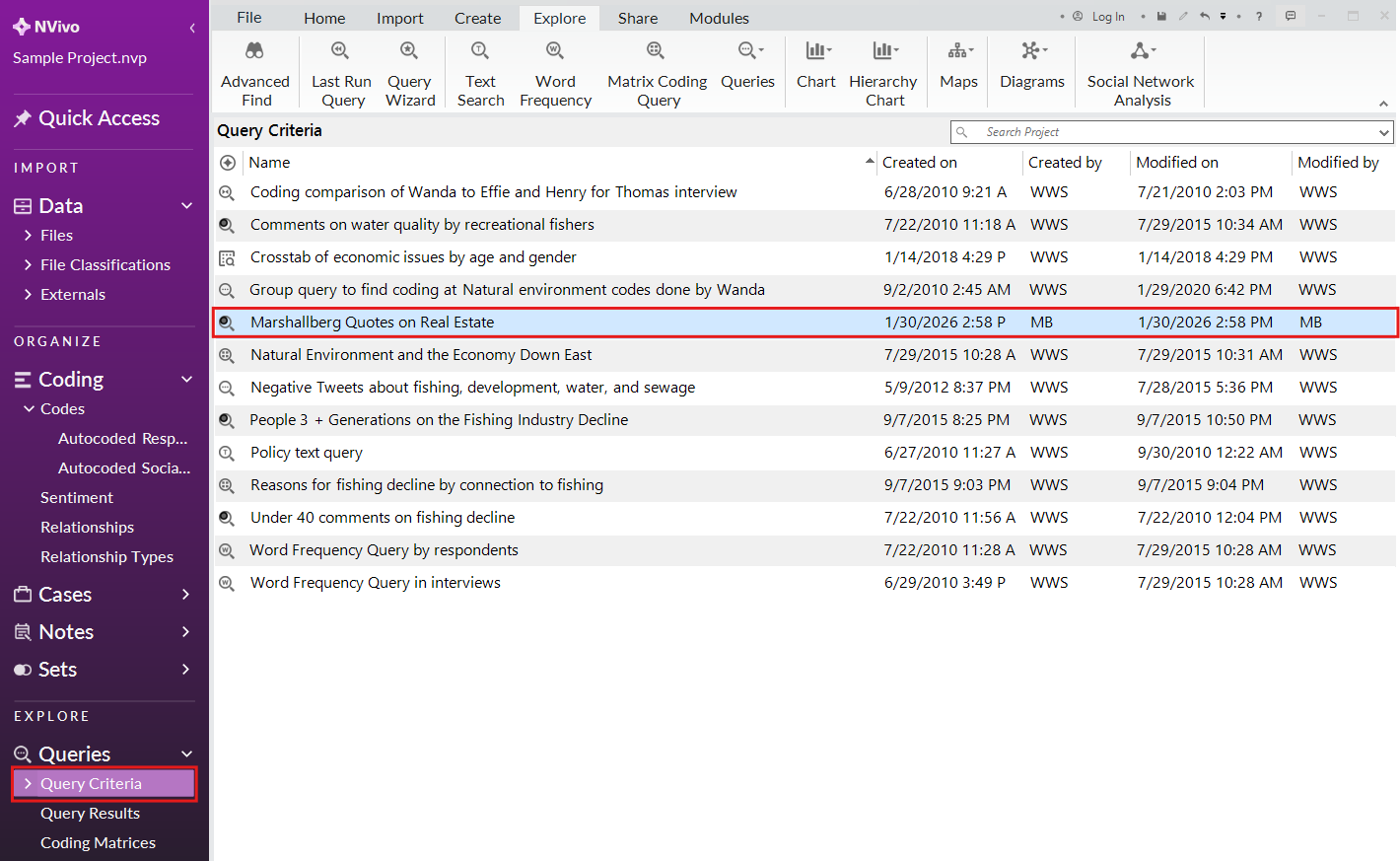Screen dimensions: 1400x861
Task: Open Social Network Analysis dropdown
Action: point(1141,74)
